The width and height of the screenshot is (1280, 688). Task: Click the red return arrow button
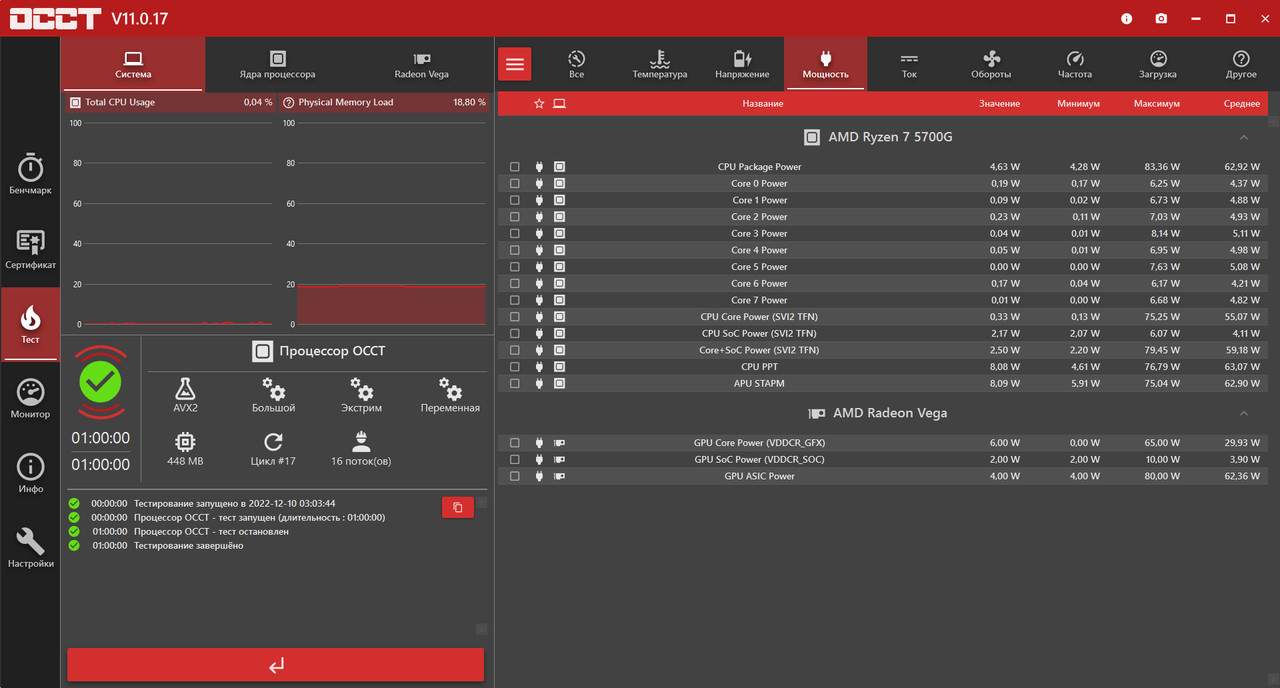(x=276, y=665)
